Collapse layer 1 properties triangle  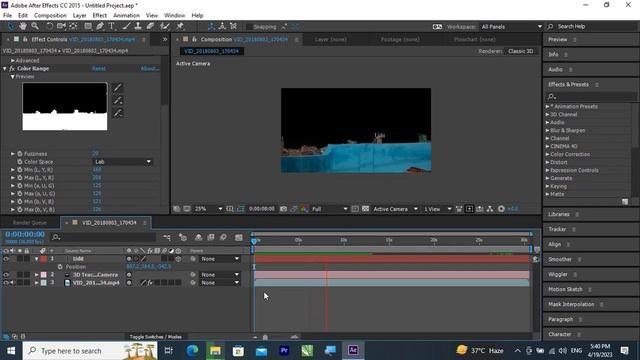tap(36, 259)
